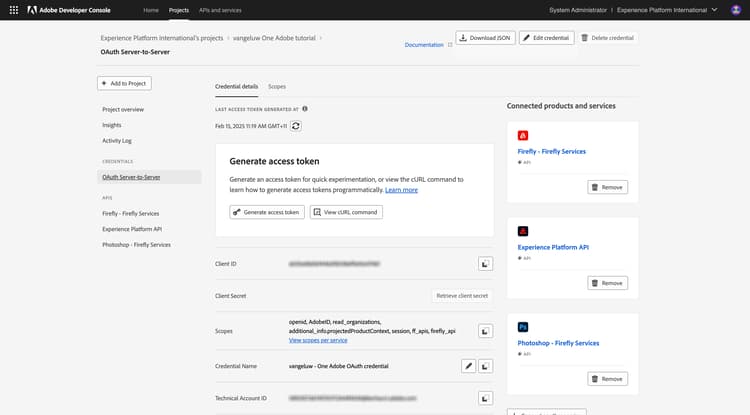750x415 pixels.
Task: Switch to the Scopes tab
Action: 277,87
